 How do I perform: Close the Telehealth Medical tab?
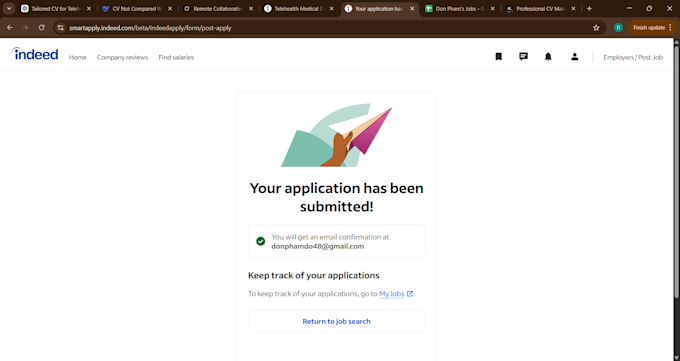pos(331,9)
